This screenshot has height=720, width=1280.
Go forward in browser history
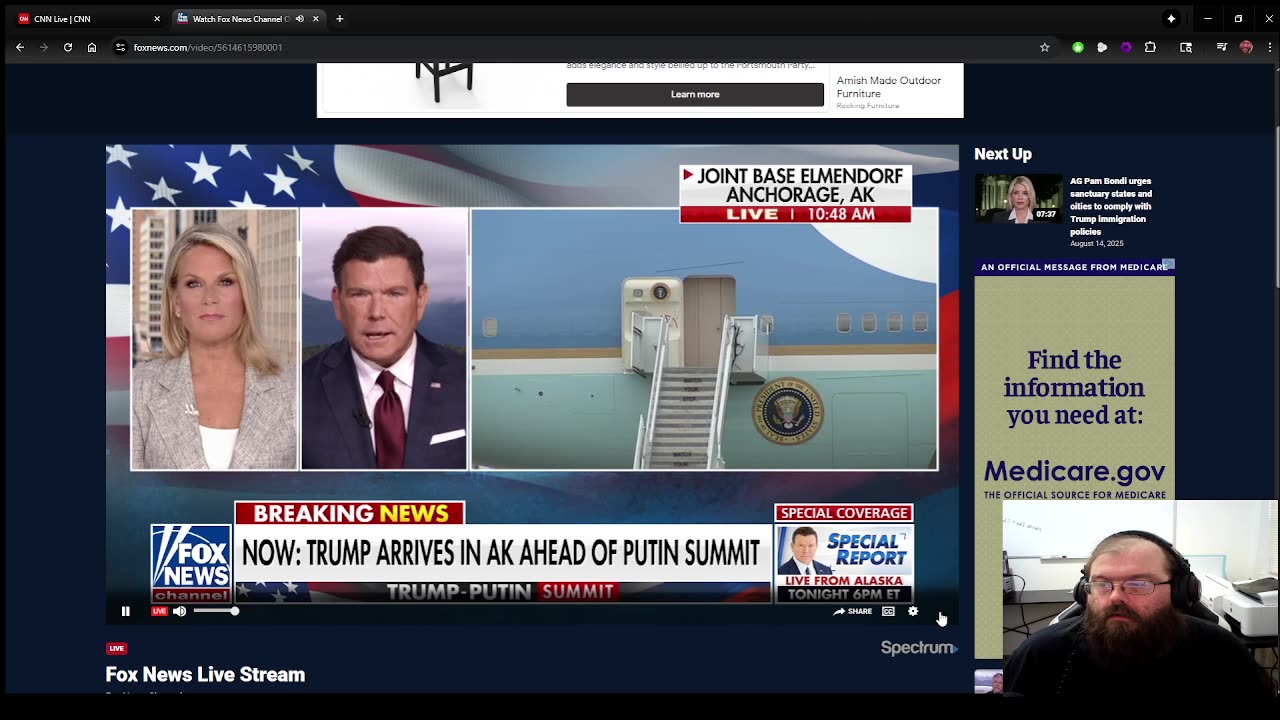44,47
